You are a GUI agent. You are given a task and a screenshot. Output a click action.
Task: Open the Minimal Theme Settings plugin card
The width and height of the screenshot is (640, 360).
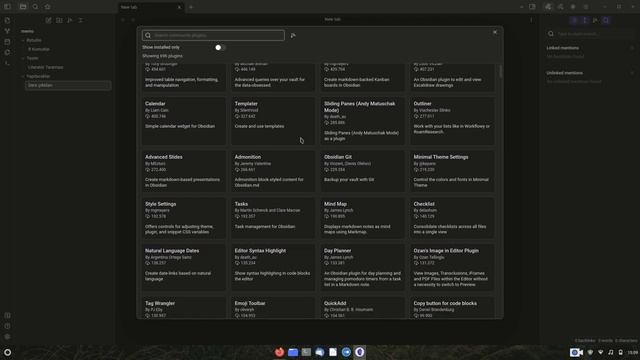[x=452, y=171]
